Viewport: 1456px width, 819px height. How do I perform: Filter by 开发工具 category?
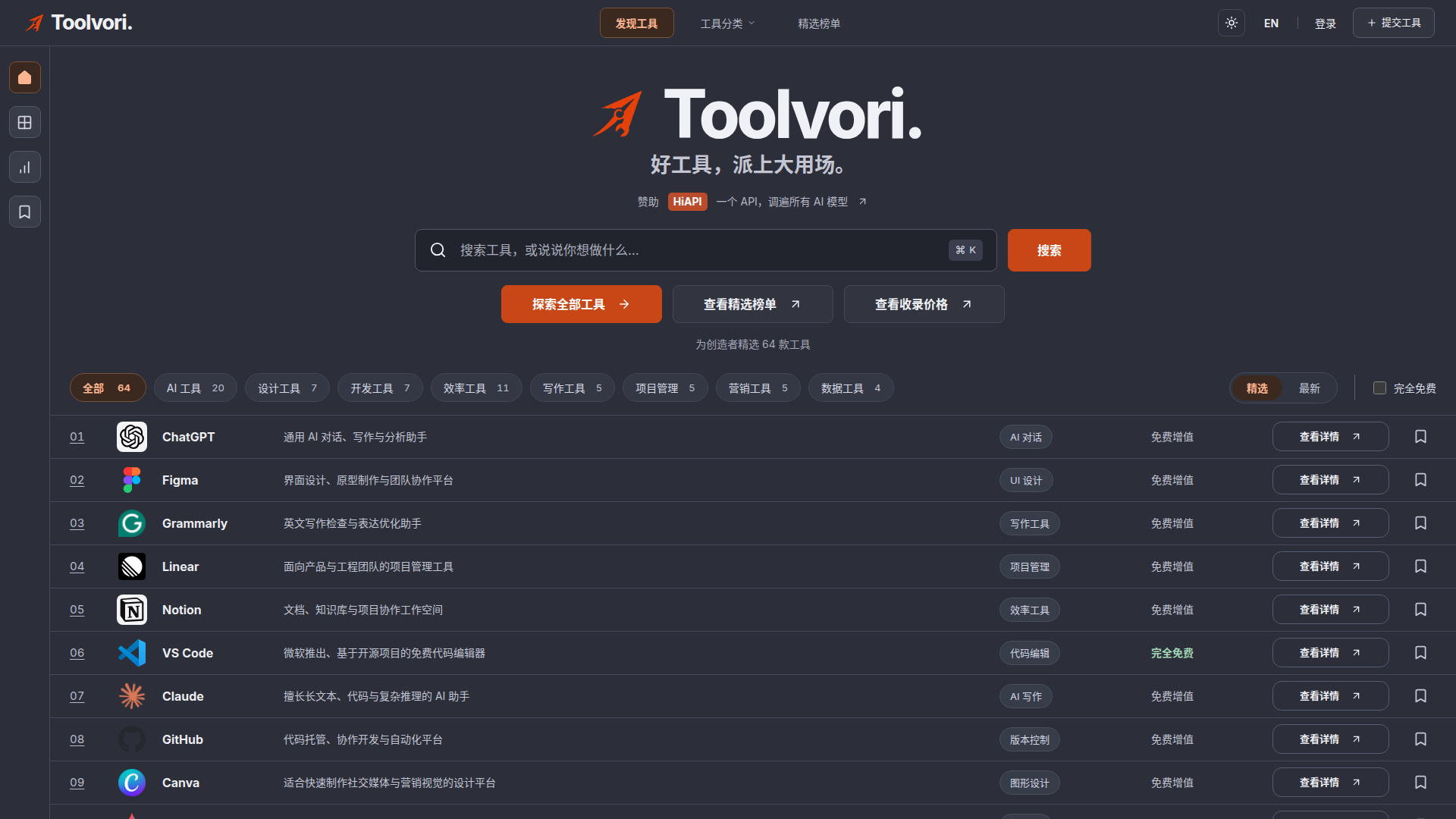[380, 388]
